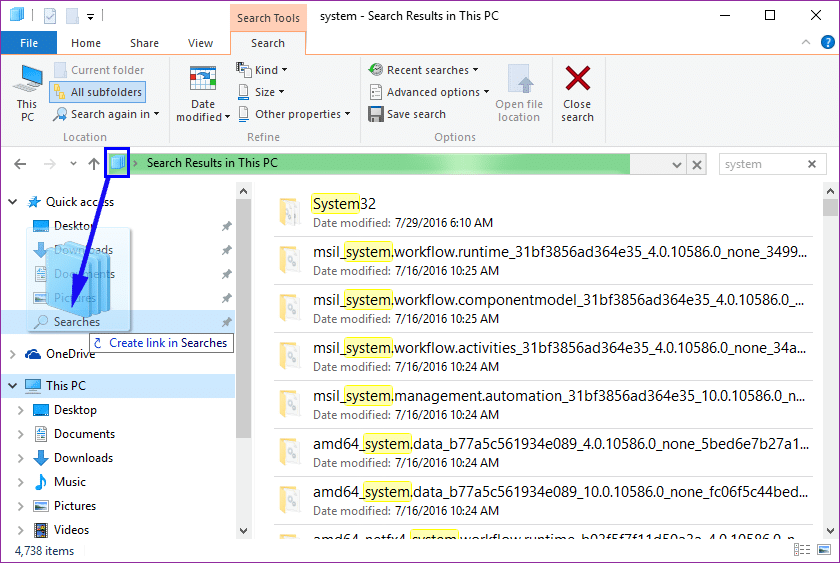Switch to the Home ribbon tab
This screenshot has width=840, height=563.
click(86, 43)
